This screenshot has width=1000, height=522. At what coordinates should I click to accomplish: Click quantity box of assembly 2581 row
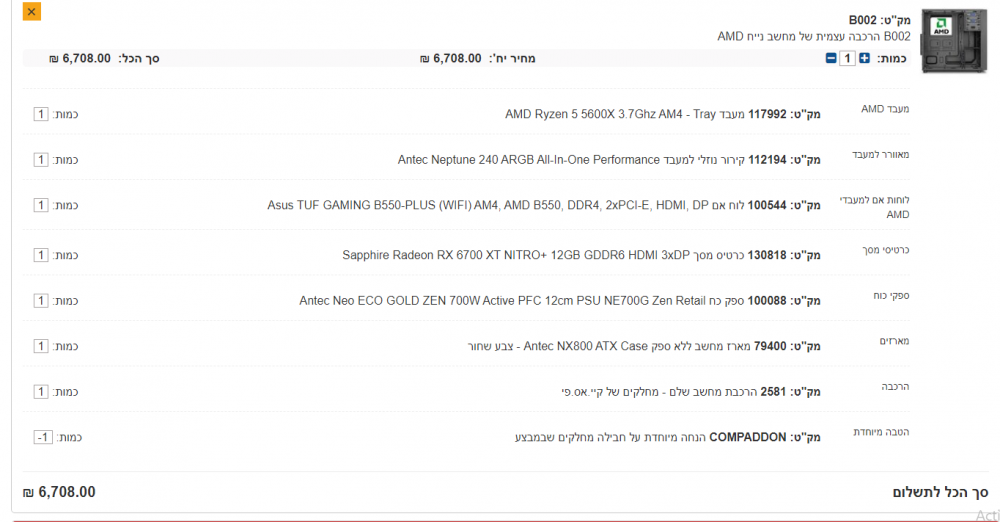pyautogui.click(x=41, y=392)
